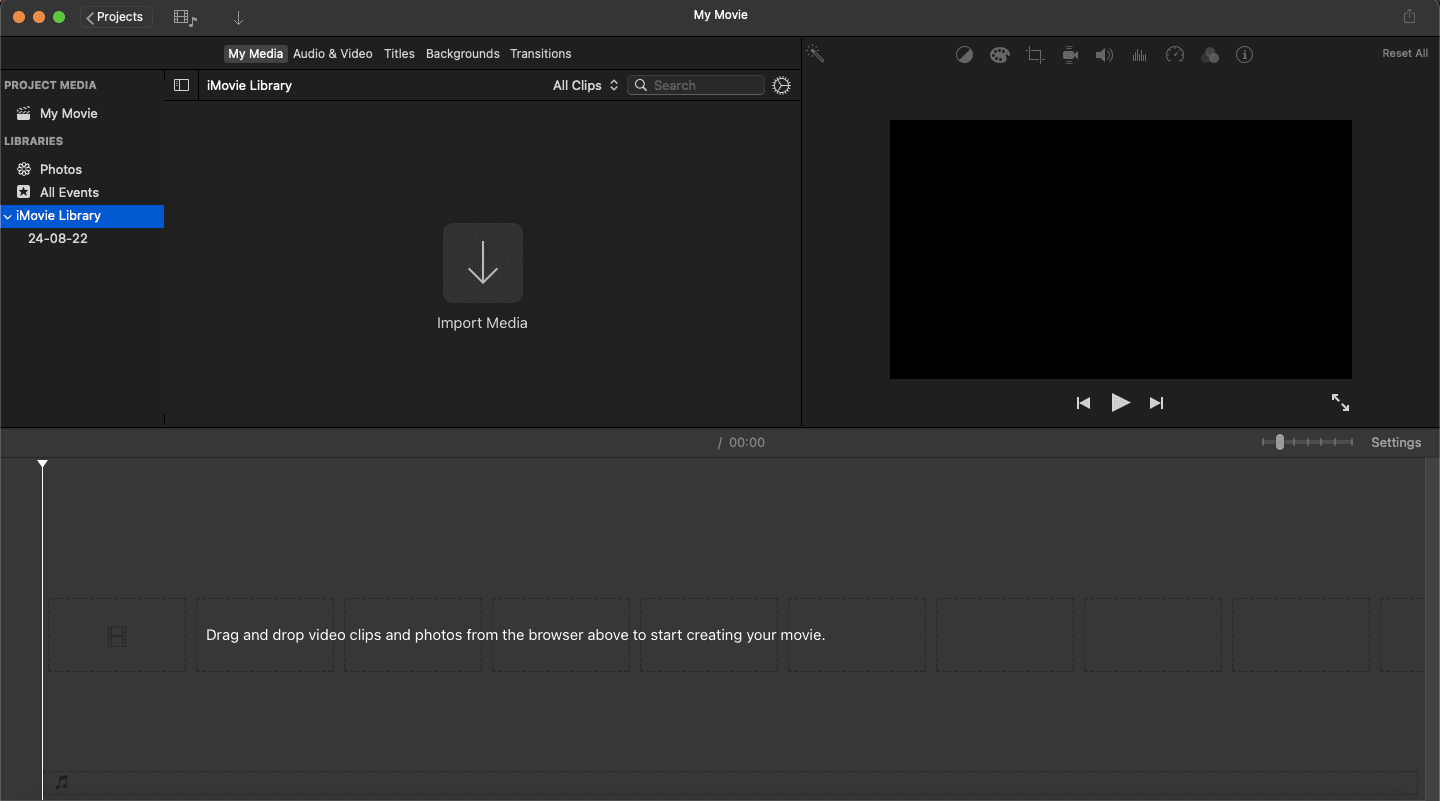Skip to previous clip in viewer
This screenshot has height=801, width=1440.
(x=1083, y=403)
